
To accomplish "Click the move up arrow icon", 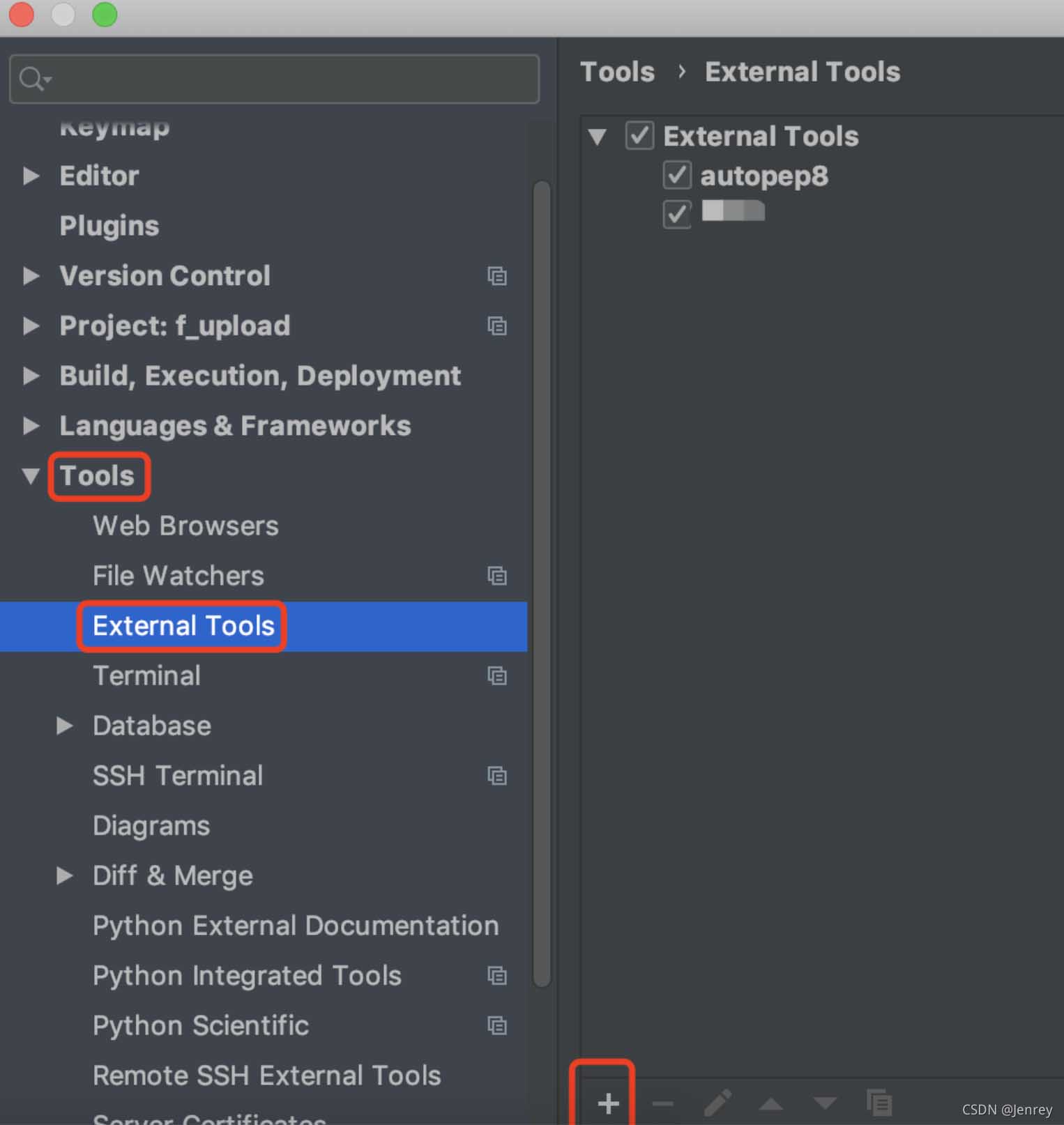I will [771, 1103].
